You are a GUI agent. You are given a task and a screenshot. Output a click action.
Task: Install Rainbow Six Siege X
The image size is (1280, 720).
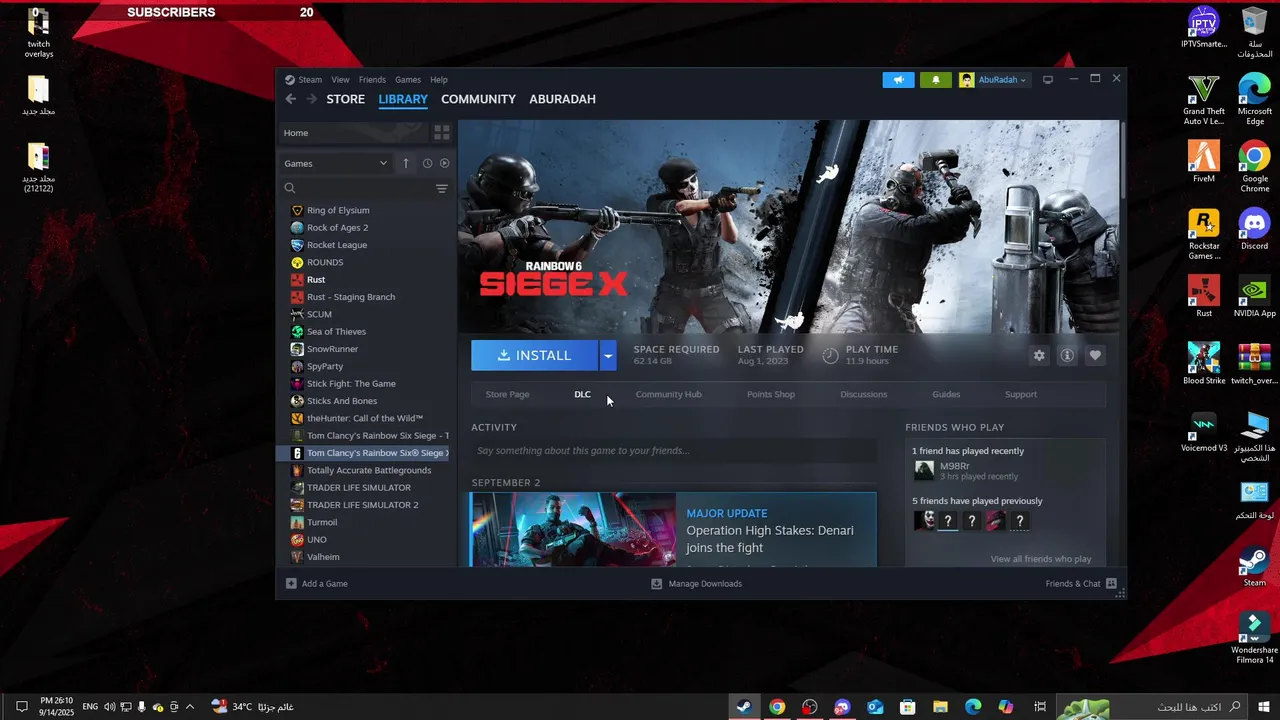[534, 355]
